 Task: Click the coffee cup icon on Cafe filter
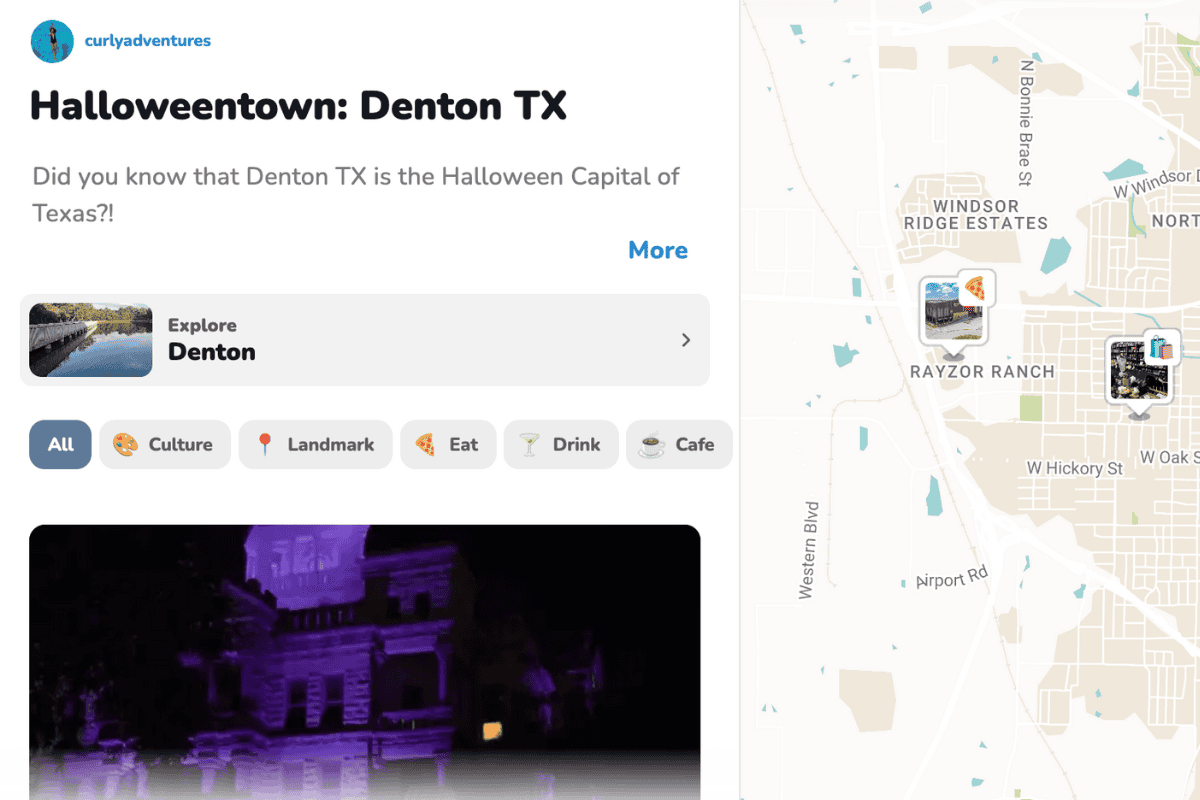651,445
